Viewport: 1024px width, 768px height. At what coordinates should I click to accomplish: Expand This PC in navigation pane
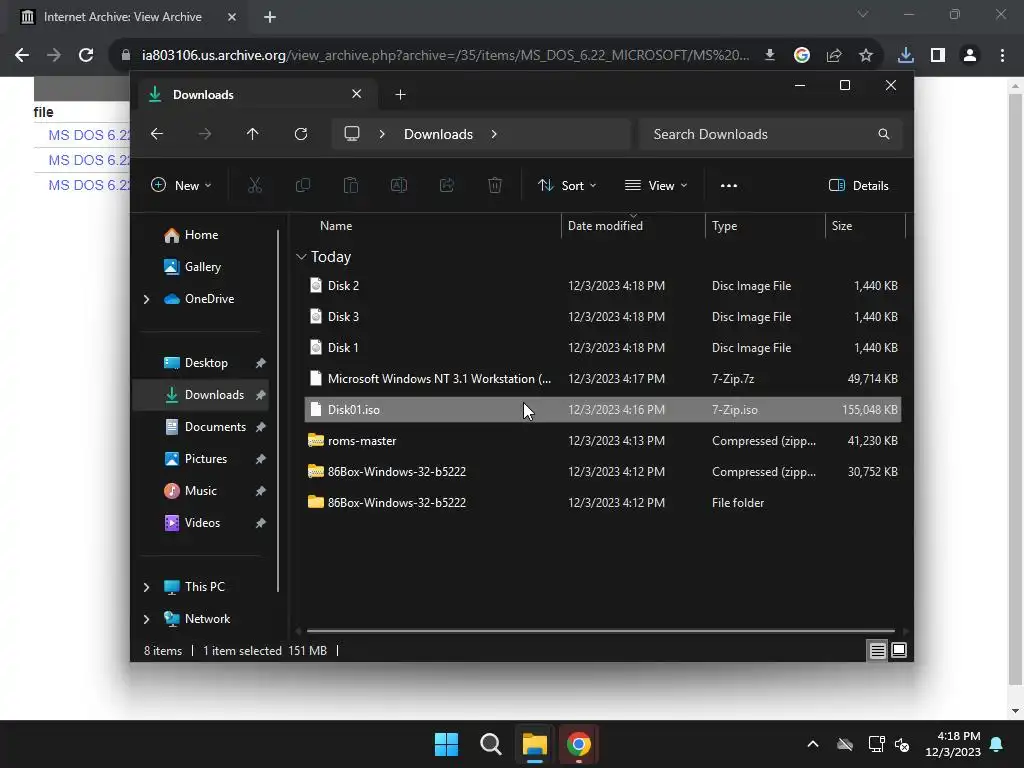pyautogui.click(x=146, y=587)
